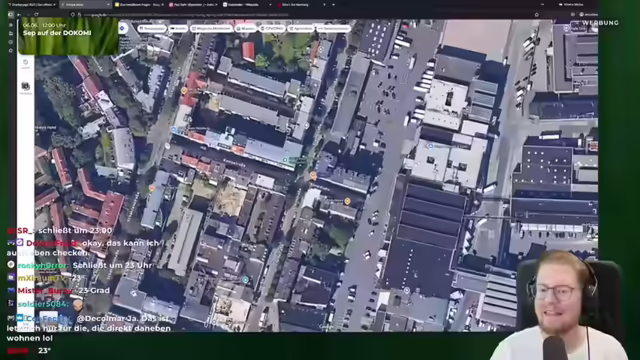Open the saved place thumbnail in side panel
The image size is (640, 360).
(25, 86)
